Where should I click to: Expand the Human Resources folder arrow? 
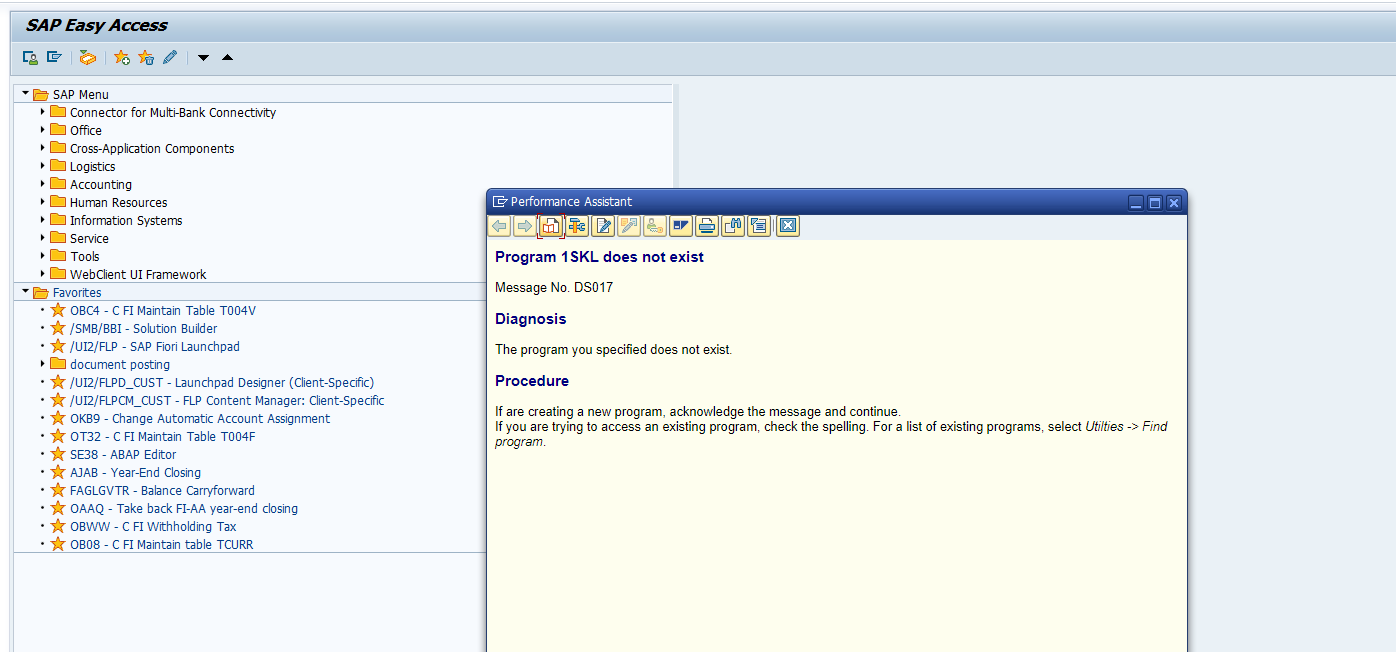coord(43,202)
